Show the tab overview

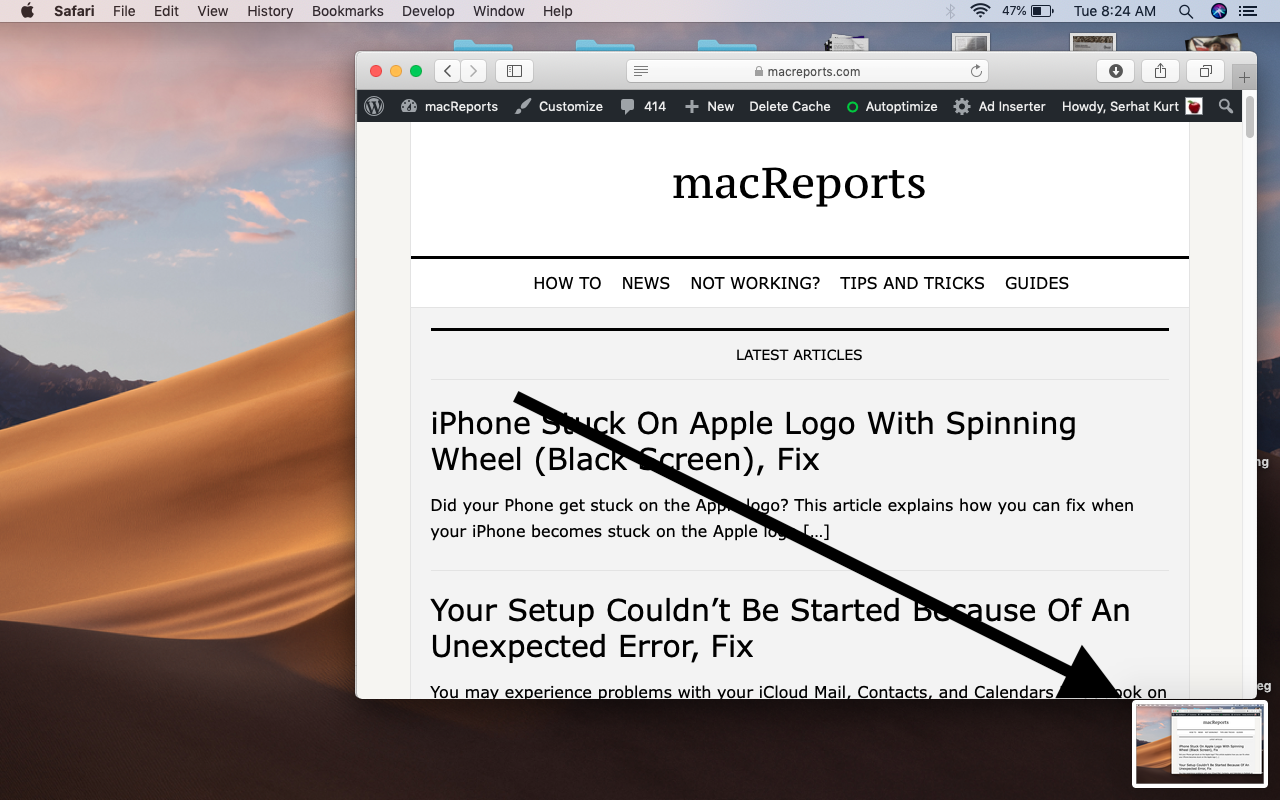click(1205, 71)
